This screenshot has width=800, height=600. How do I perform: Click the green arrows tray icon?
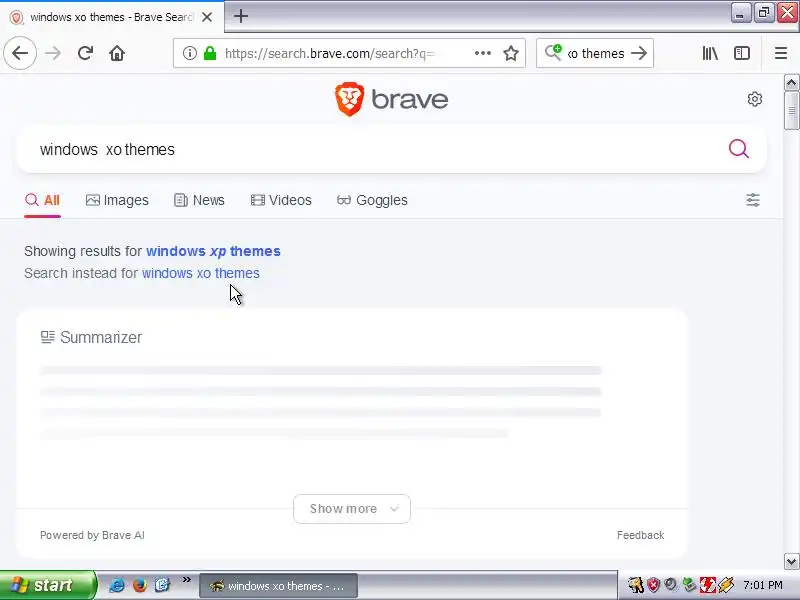689,585
